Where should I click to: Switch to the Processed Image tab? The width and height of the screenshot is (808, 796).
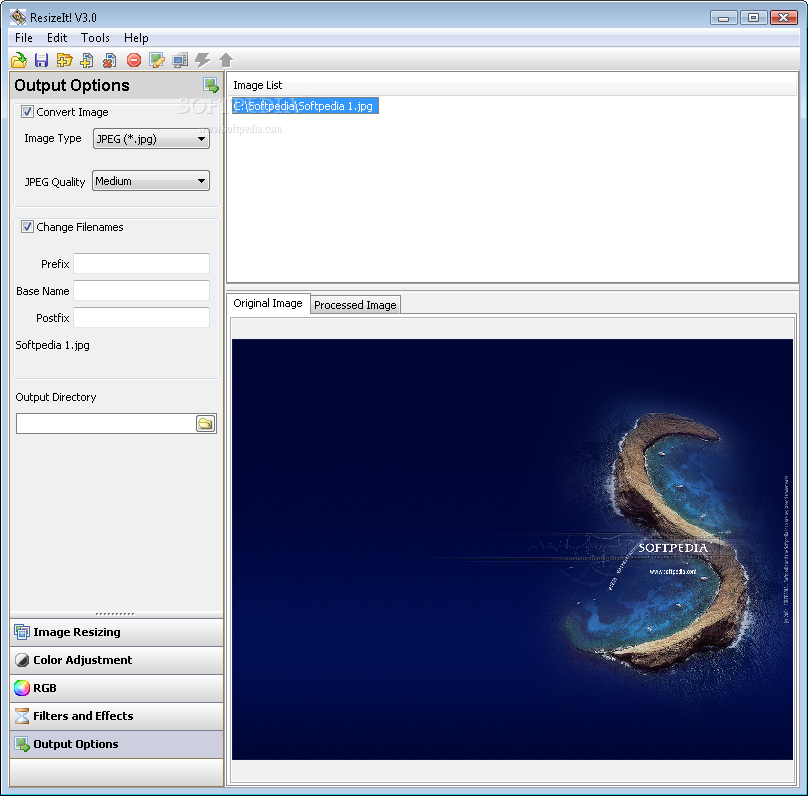click(355, 305)
